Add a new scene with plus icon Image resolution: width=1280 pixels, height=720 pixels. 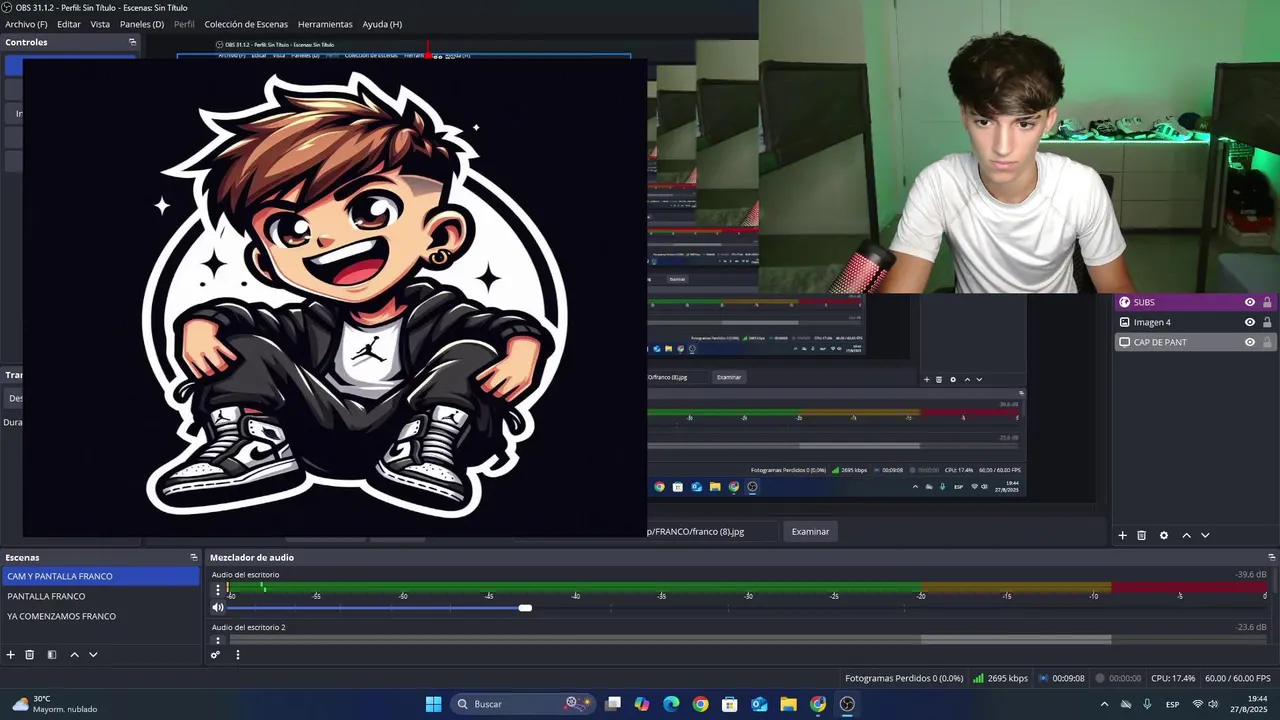coord(11,655)
